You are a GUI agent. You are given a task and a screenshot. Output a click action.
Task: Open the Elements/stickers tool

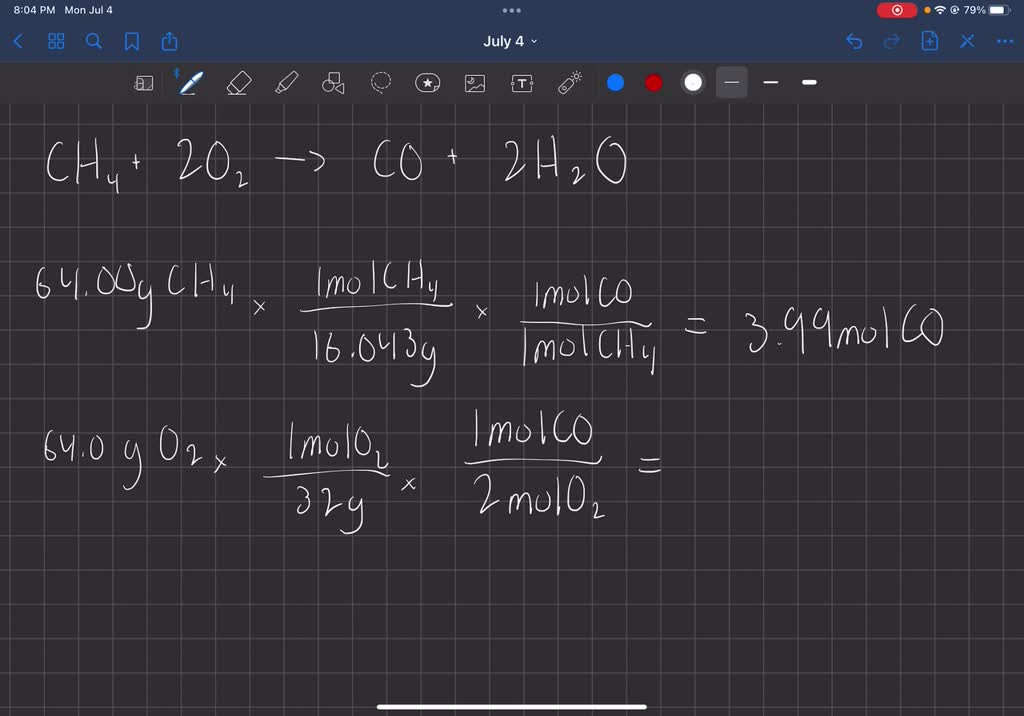[x=427, y=83]
